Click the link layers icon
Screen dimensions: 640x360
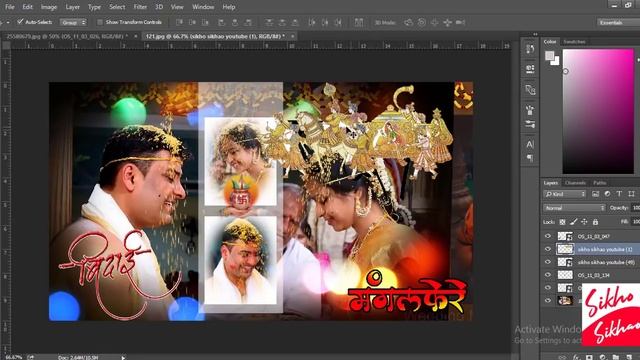[x=563, y=357]
